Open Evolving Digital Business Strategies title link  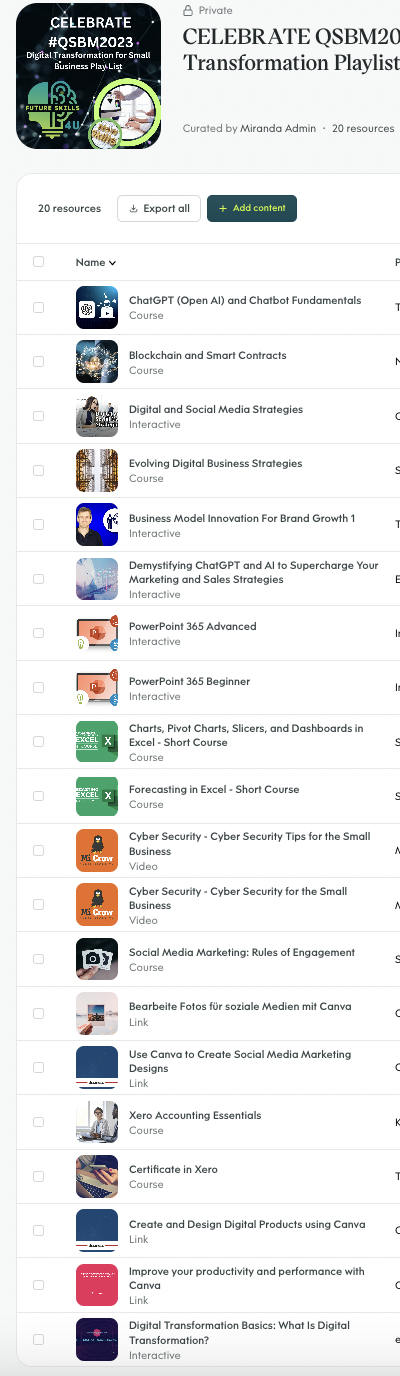pos(215,464)
